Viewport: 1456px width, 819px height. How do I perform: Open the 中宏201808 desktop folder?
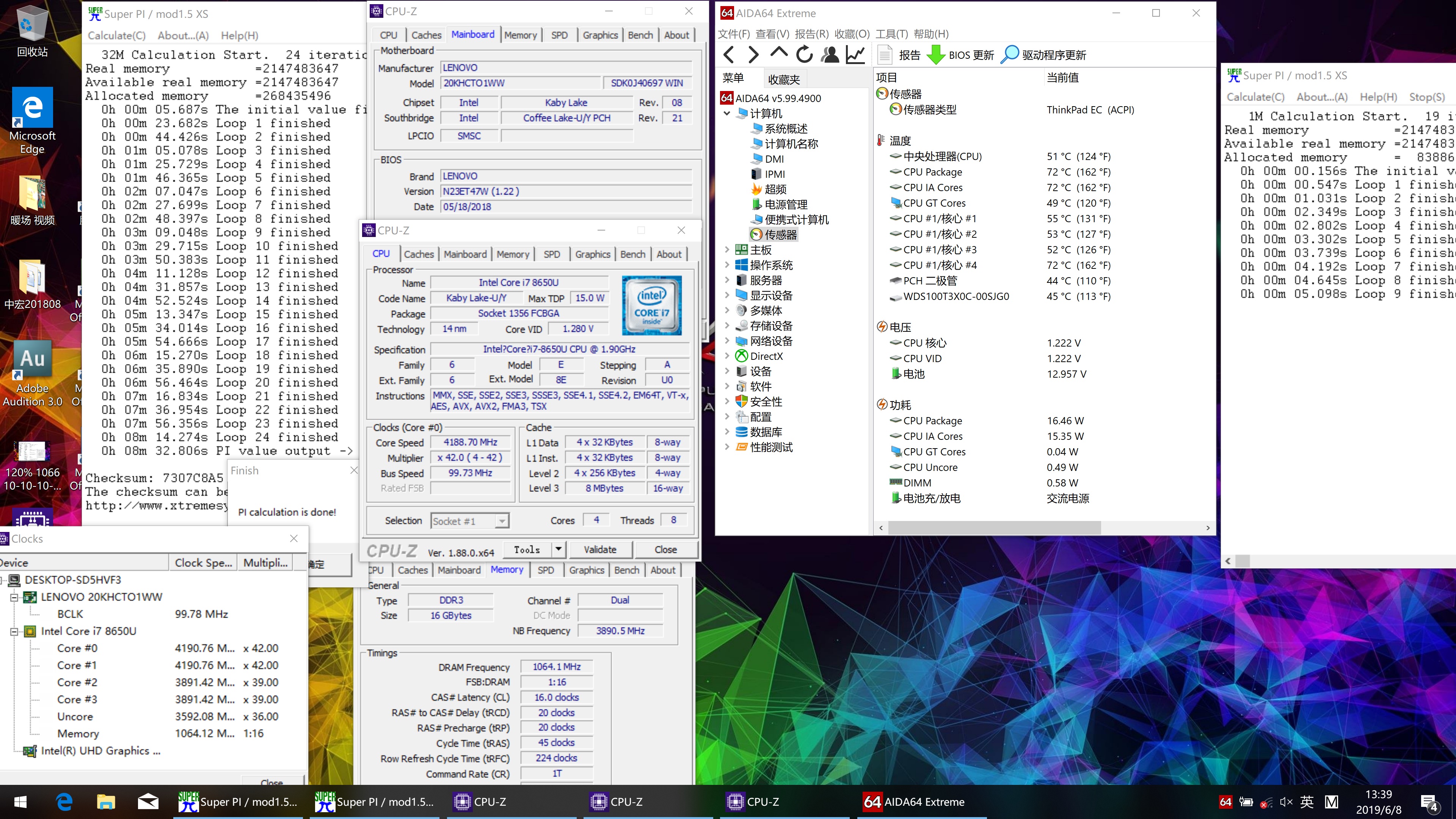pos(32,285)
